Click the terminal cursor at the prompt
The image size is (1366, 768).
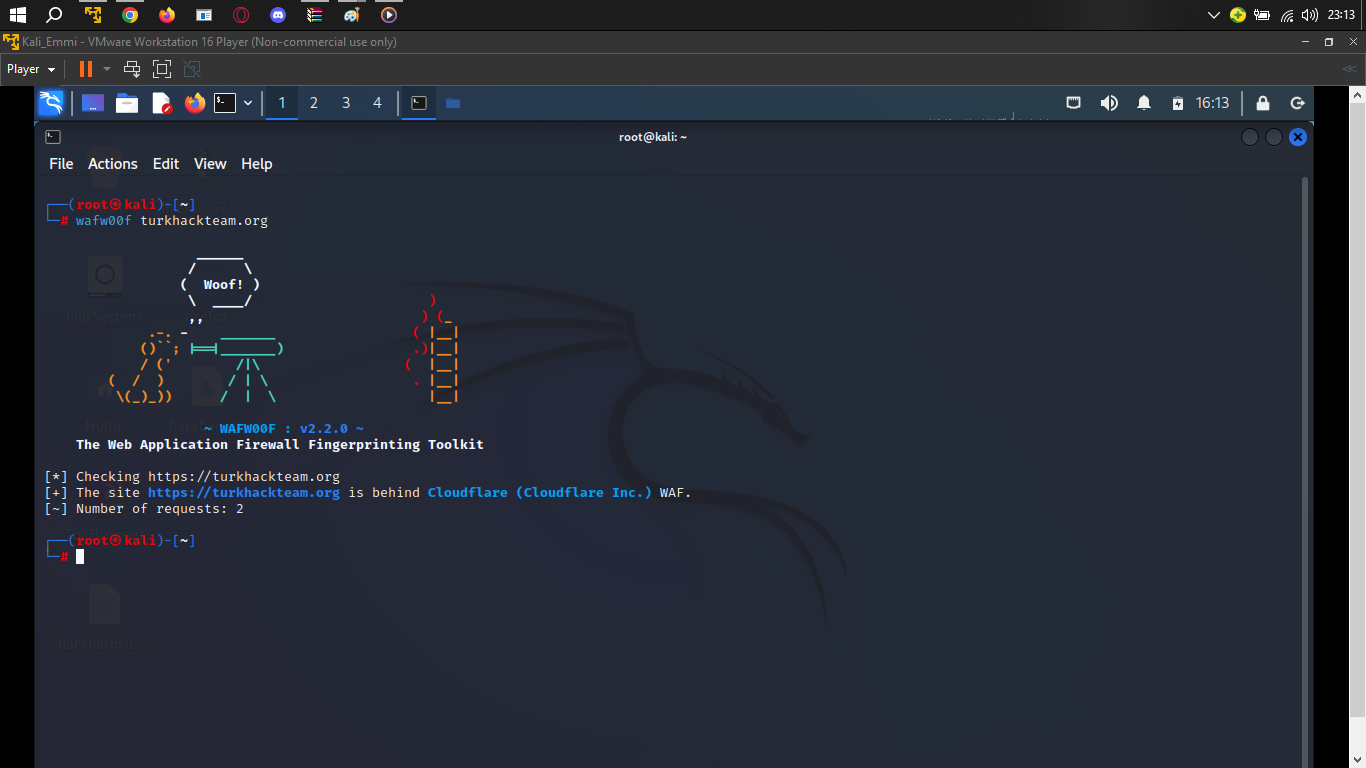80,556
